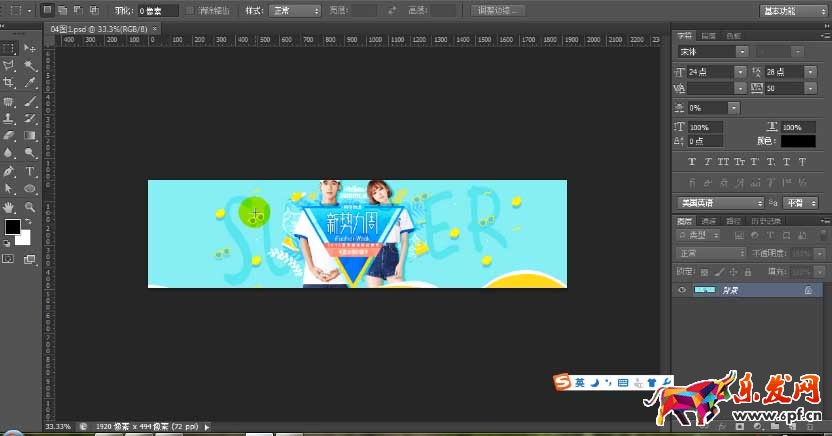Click the 调整边缘 Refine Edge button
The image size is (832, 436).
click(x=498, y=10)
